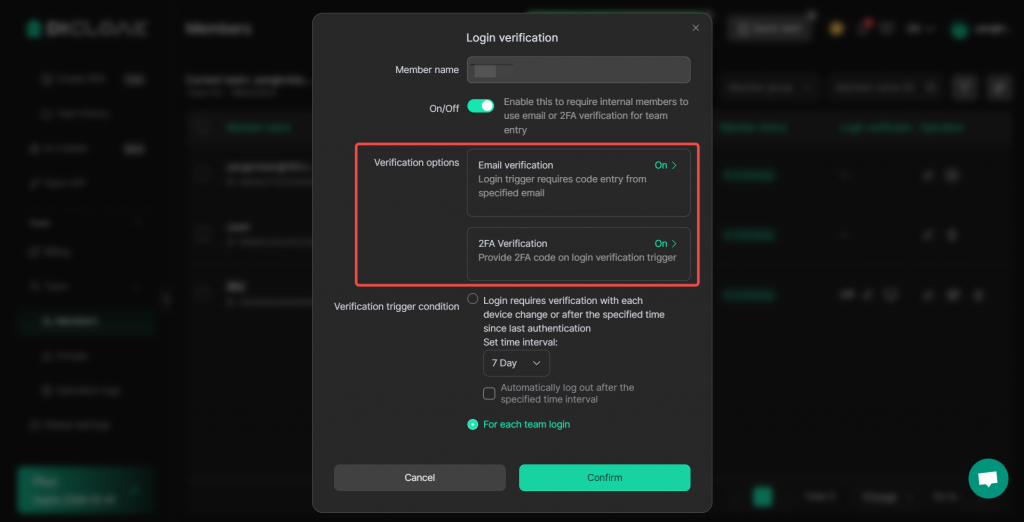Open Email verification option settings
The width and height of the screenshot is (1024, 522).
(x=579, y=182)
